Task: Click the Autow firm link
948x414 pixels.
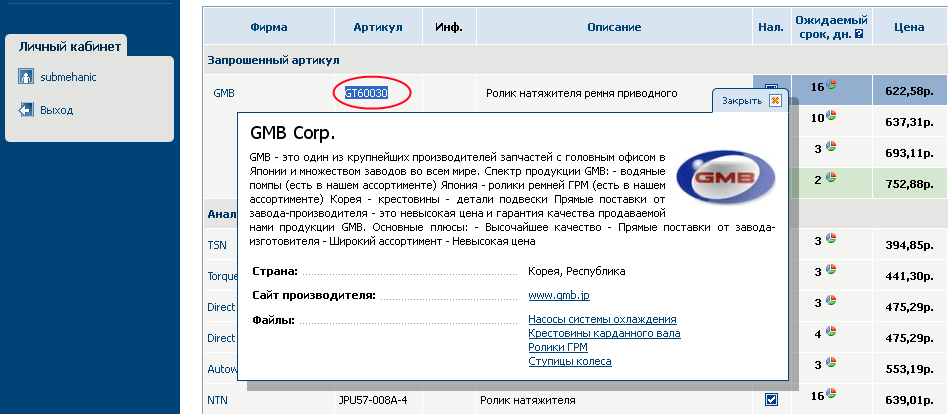Action: coord(222,369)
